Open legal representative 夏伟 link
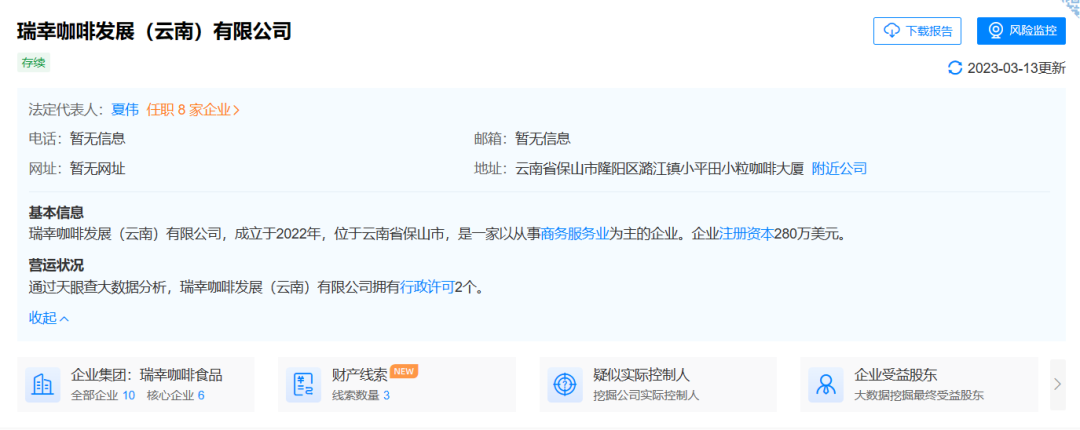1080x430 pixels. click(x=125, y=110)
